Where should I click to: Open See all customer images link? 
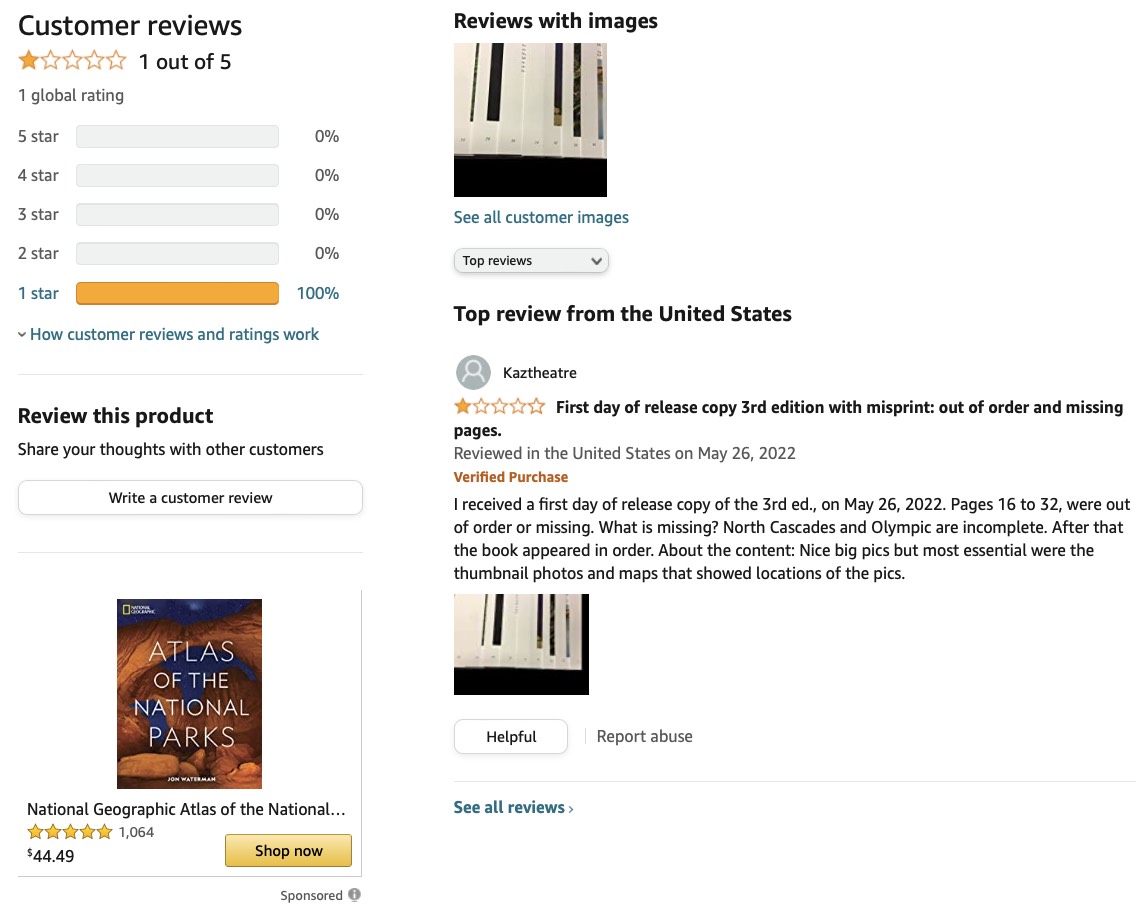click(541, 218)
